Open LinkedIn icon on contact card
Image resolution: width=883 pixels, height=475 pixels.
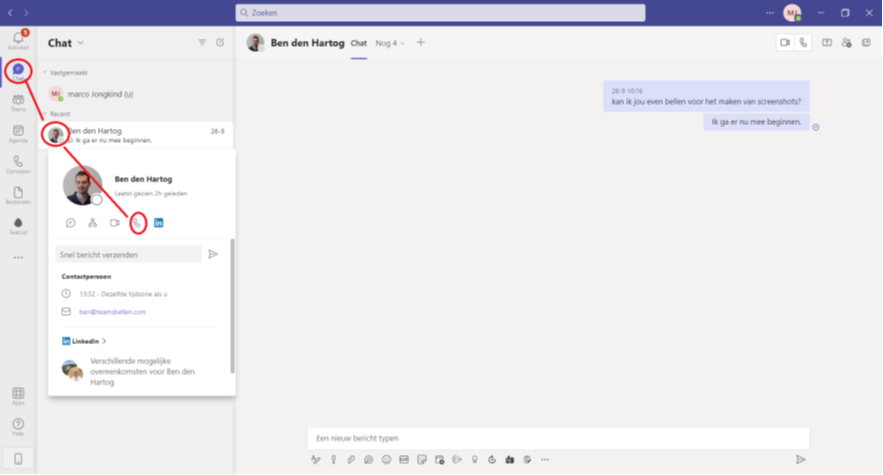click(158, 223)
